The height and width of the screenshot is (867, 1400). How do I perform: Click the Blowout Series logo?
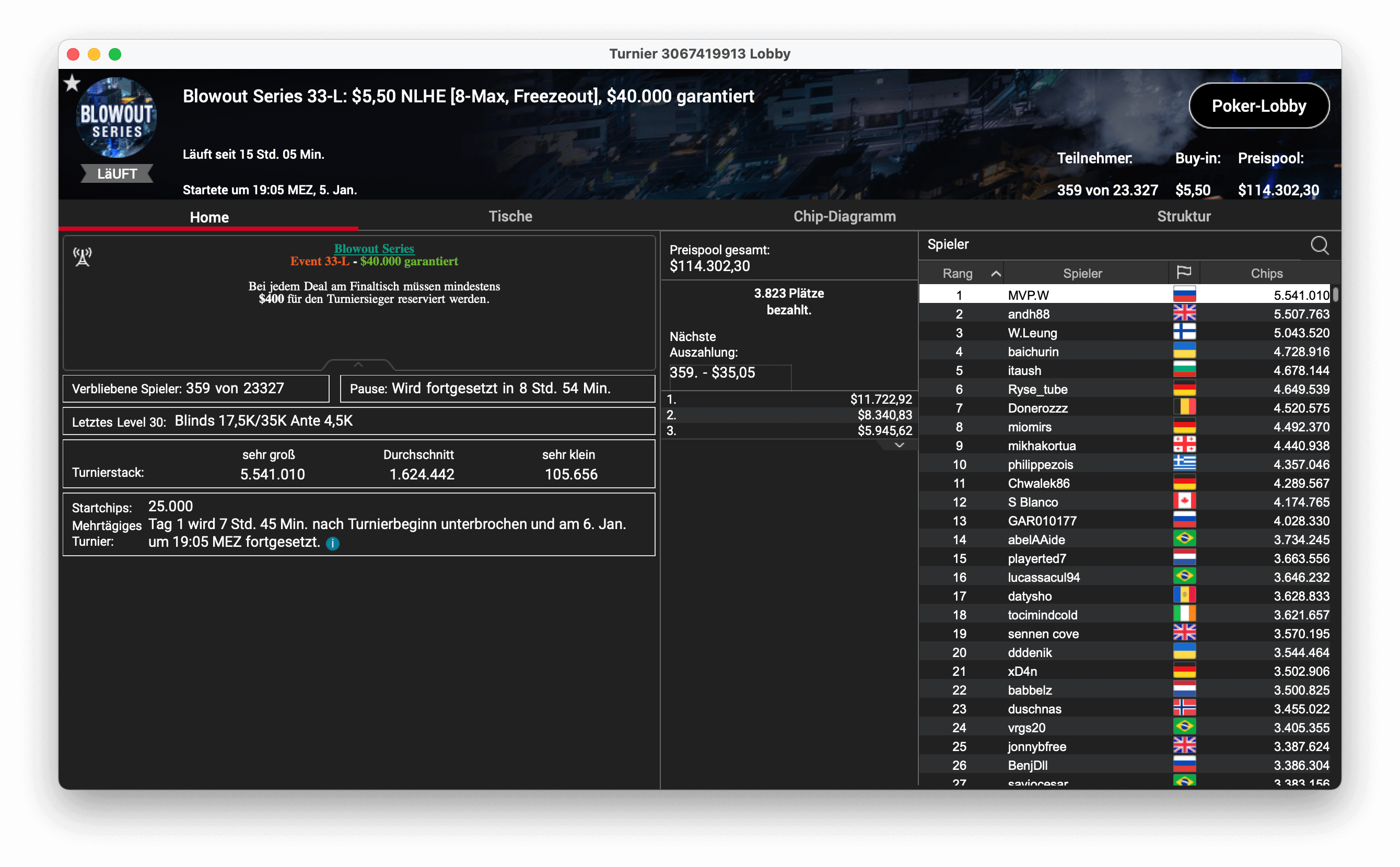pos(116,118)
